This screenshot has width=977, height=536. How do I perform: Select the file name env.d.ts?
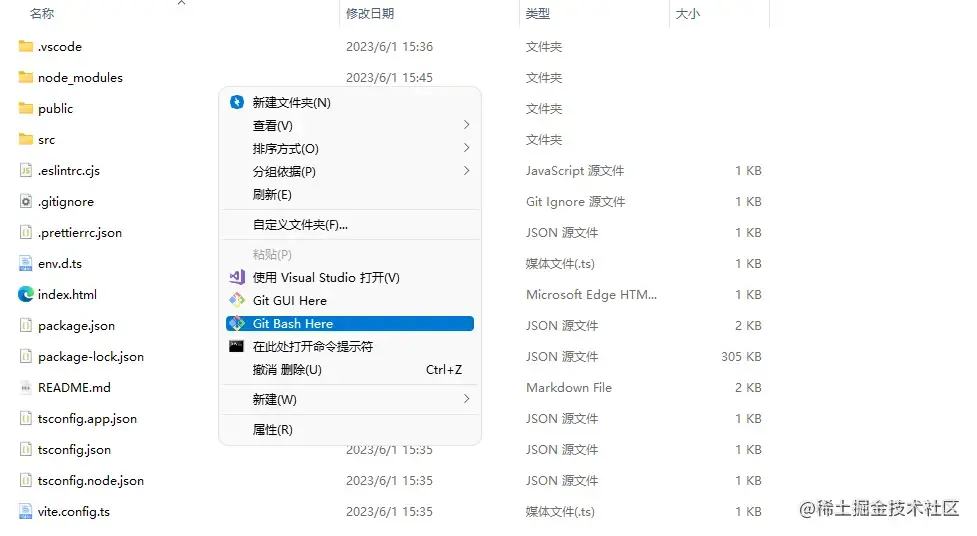click(60, 263)
